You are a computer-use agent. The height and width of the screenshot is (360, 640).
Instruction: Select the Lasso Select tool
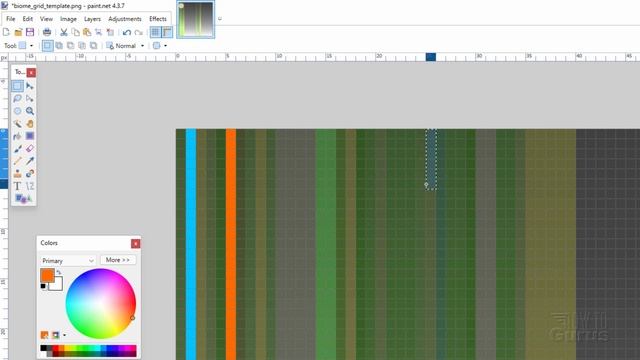click(x=17, y=98)
